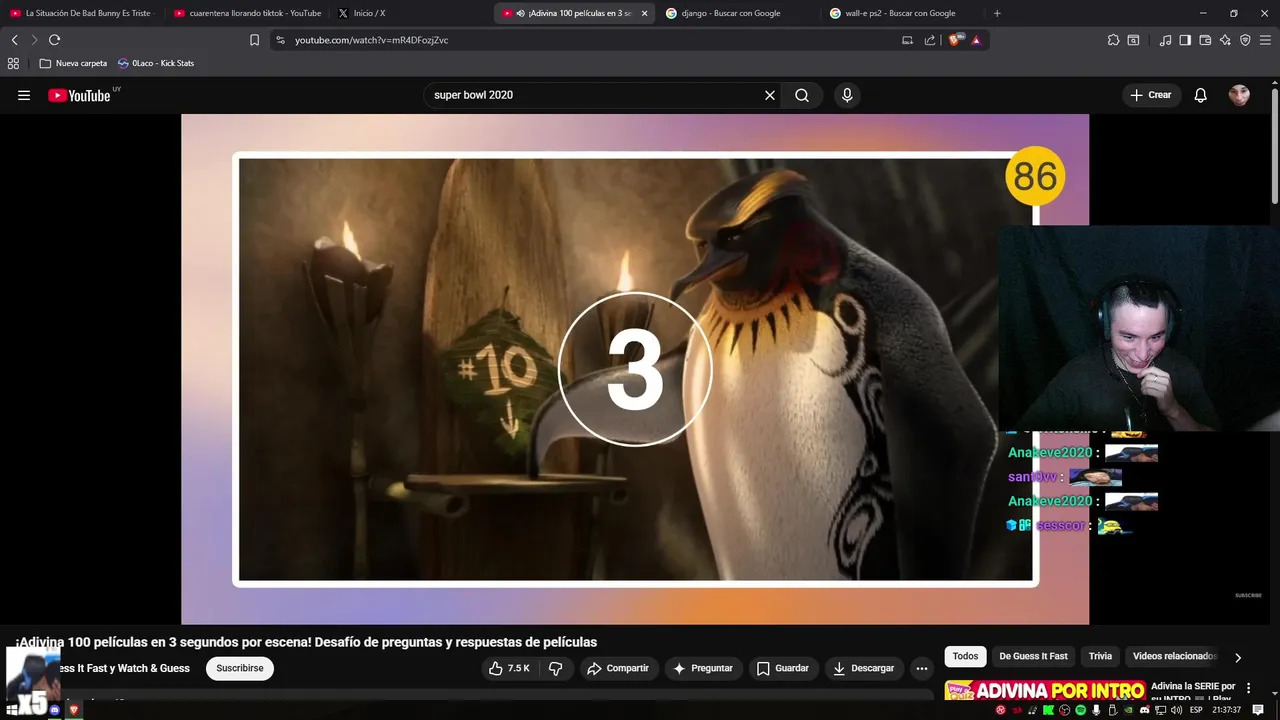
Task: Open the extensions puzzle icon
Action: coord(1113,40)
